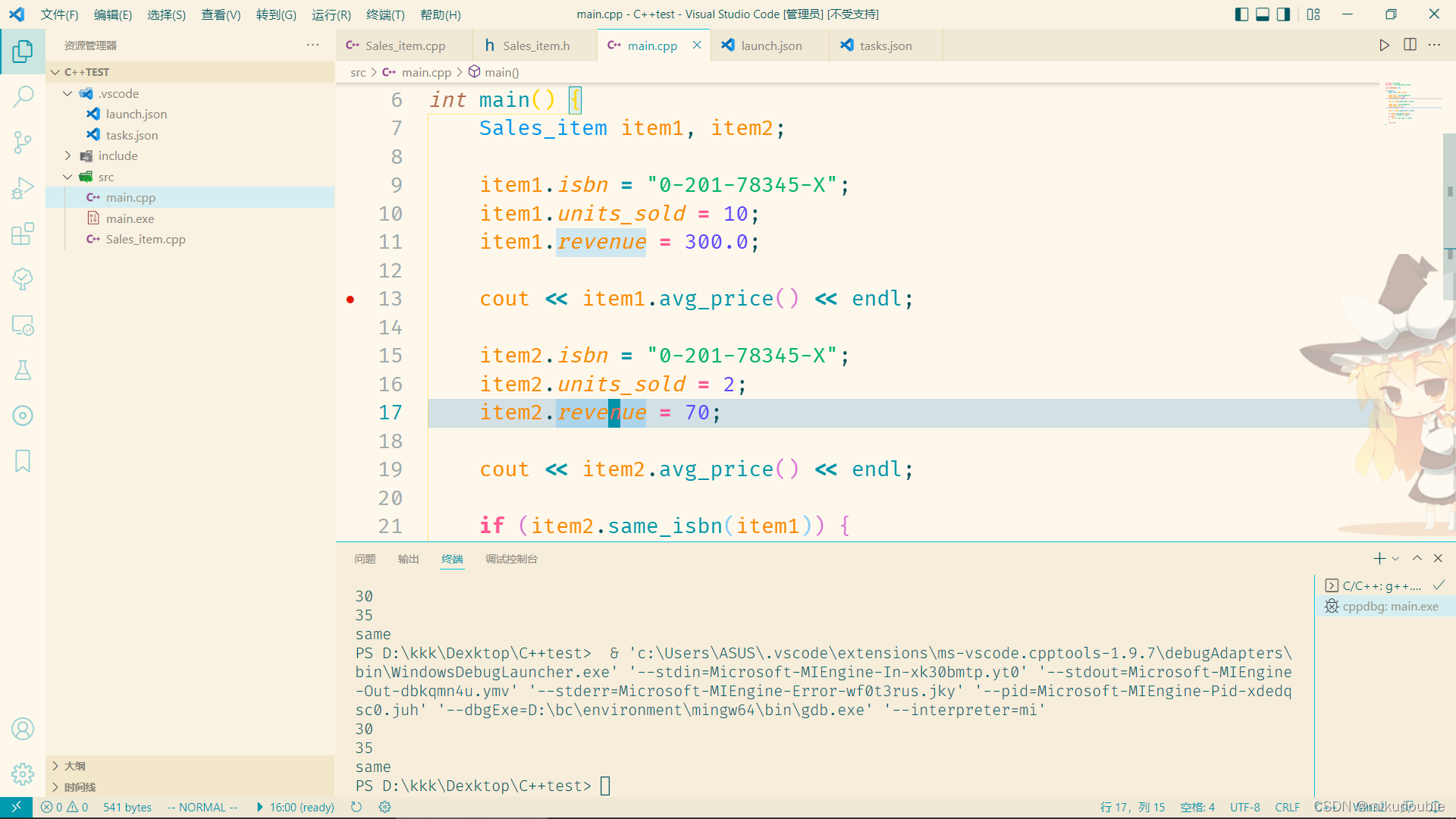
Task: Click the CRLF line ending indicator
Action: [x=1287, y=808]
